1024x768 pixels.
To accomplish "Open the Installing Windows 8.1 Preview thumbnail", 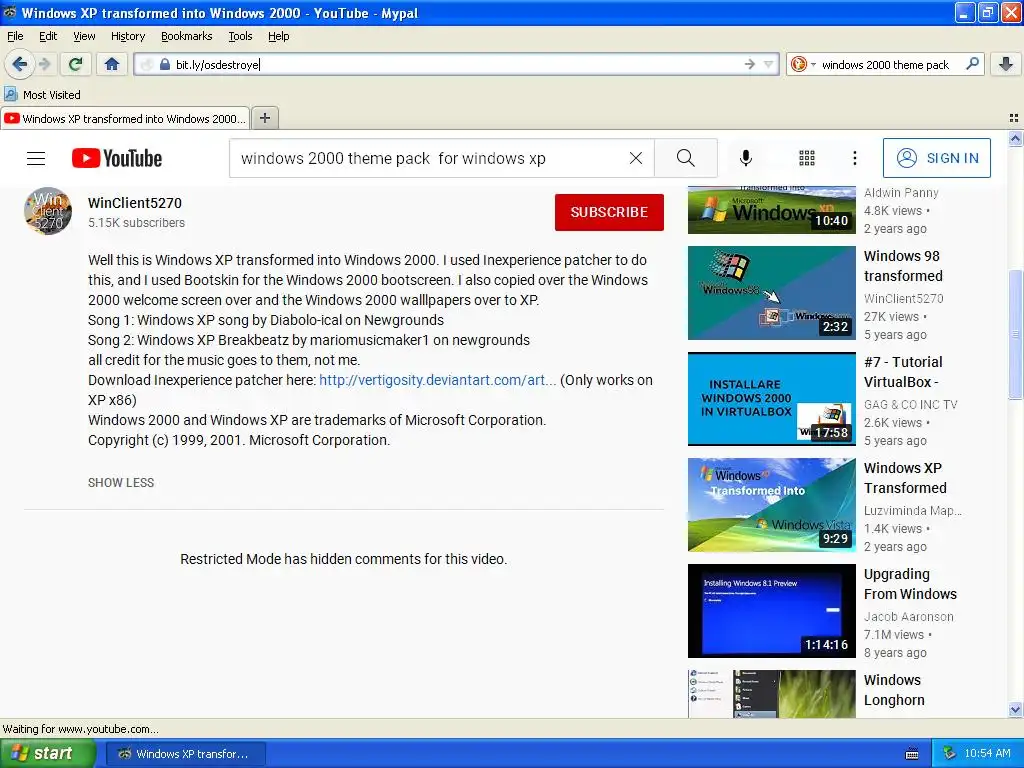I will click(x=771, y=611).
